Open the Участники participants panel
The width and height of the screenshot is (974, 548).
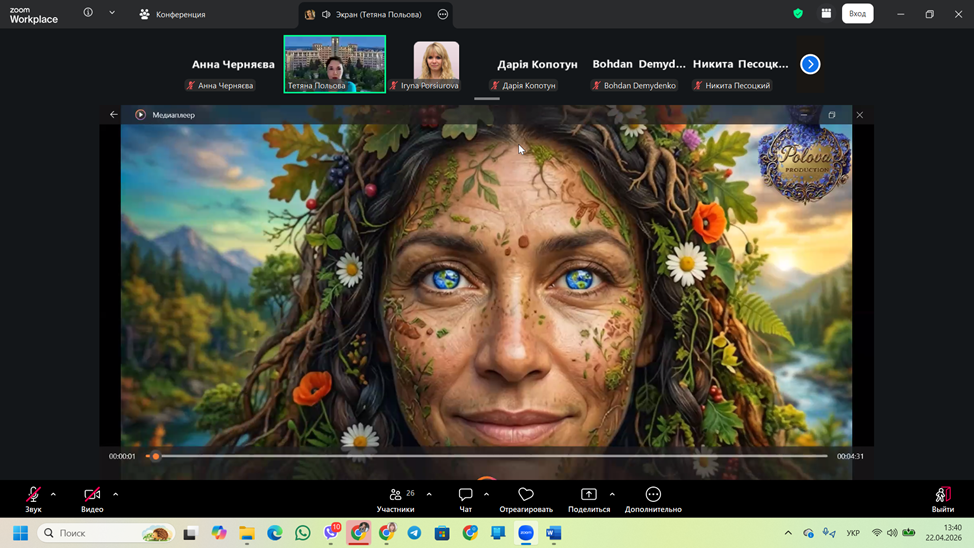click(x=396, y=500)
